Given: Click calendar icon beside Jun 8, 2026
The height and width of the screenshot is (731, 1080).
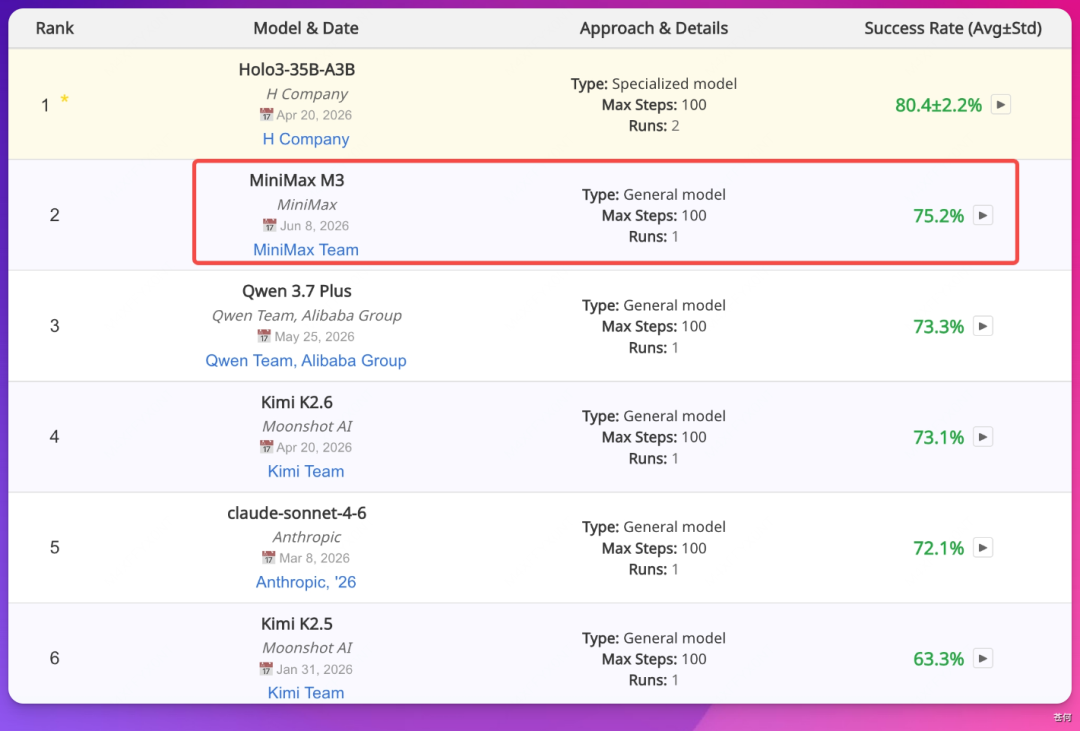Looking at the screenshot, I should coord(269,225).
